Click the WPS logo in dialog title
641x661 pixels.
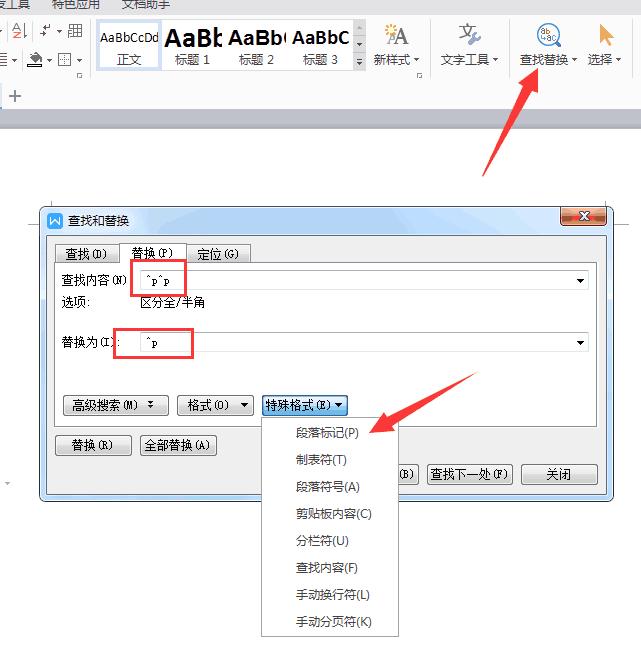(55, 221)
